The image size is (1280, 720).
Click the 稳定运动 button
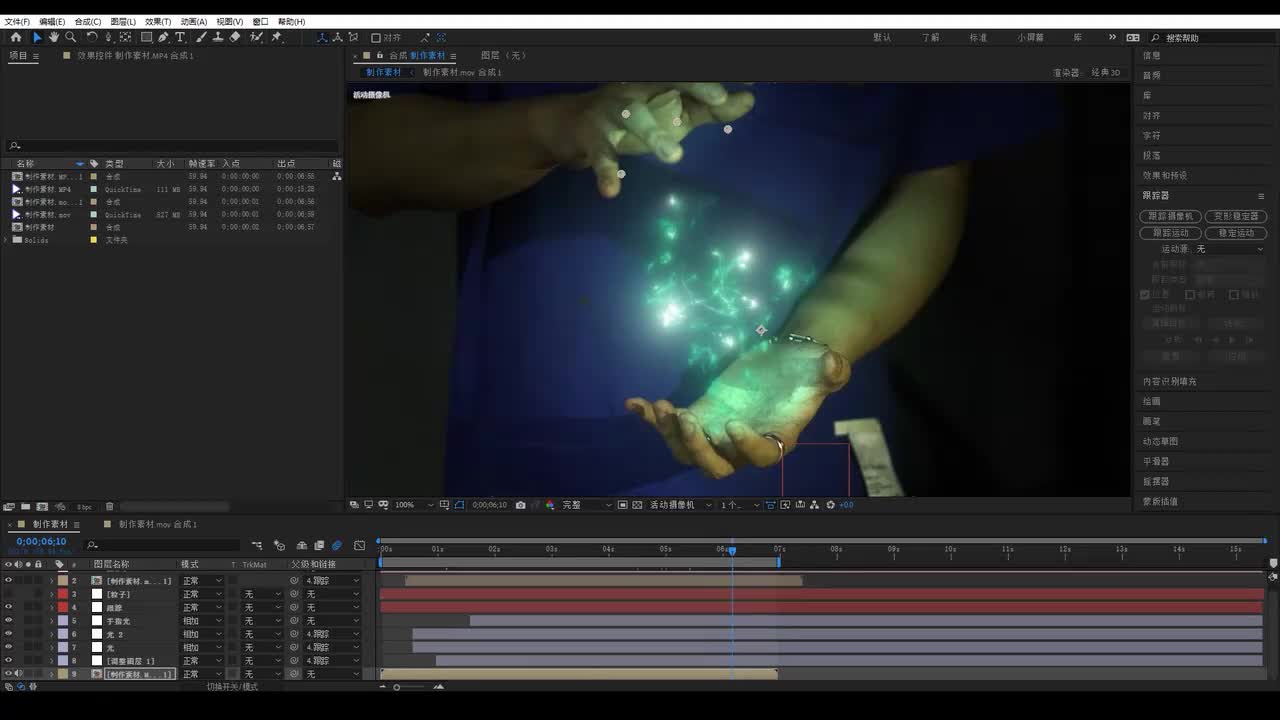click(x=1236, y=233)
